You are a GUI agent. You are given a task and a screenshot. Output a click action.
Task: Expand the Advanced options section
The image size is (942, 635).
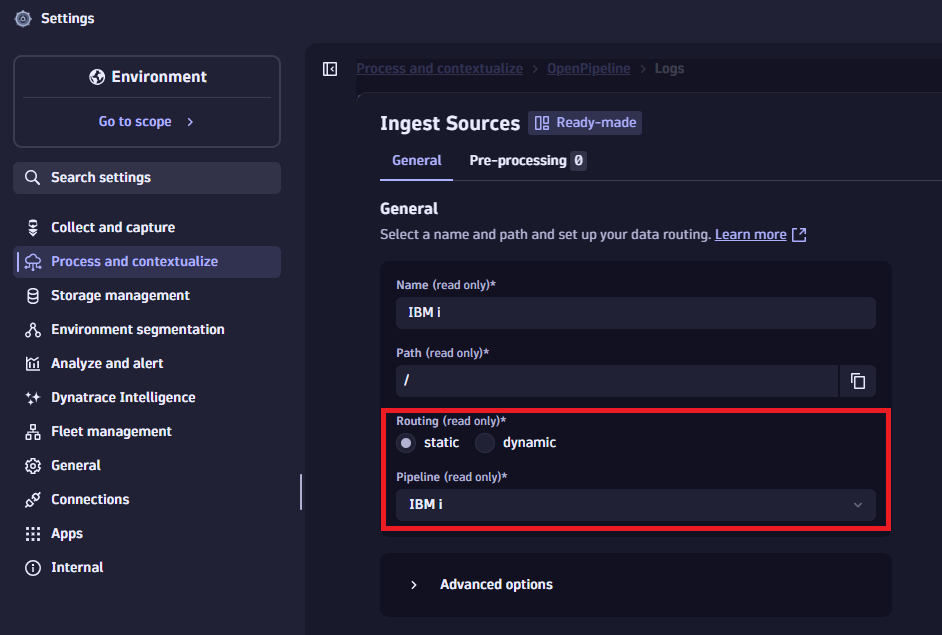click(636, 585)
